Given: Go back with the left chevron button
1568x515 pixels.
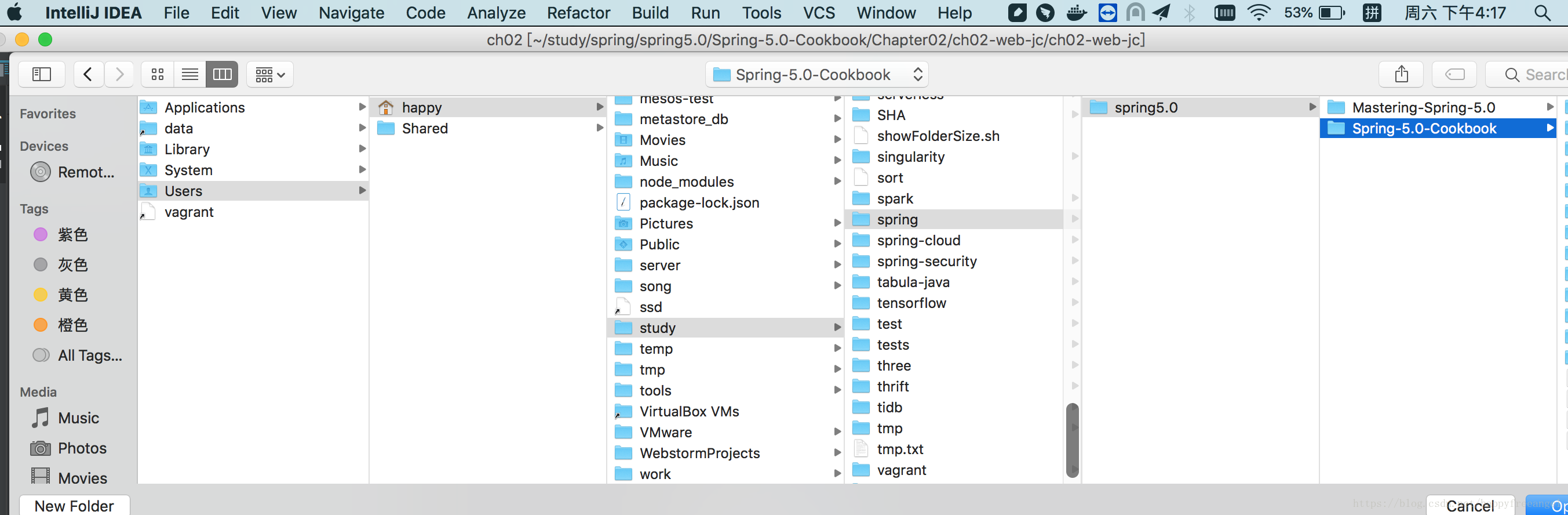Looking at the screenshot, I should pos(88,74).
